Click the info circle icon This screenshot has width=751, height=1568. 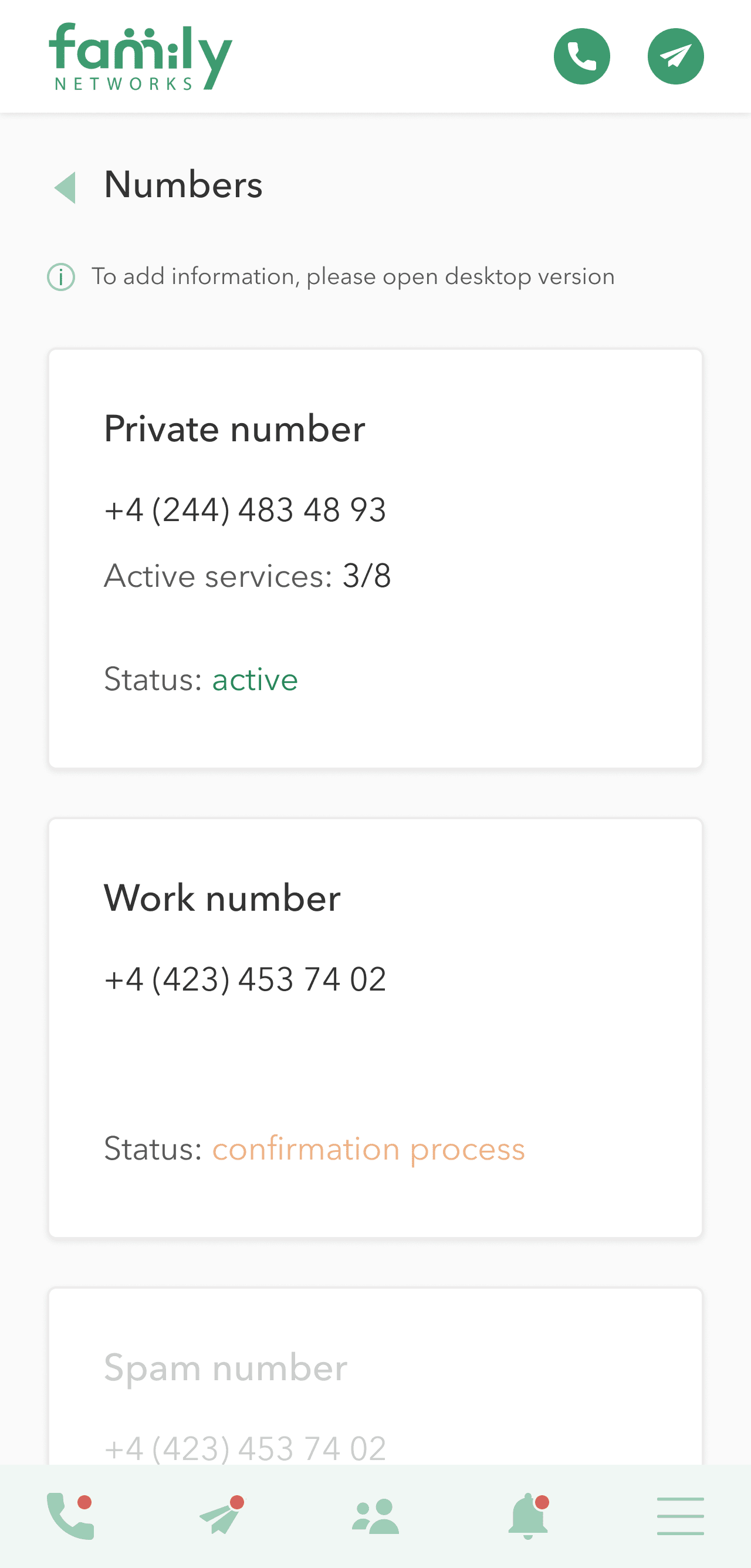[61, 278]
